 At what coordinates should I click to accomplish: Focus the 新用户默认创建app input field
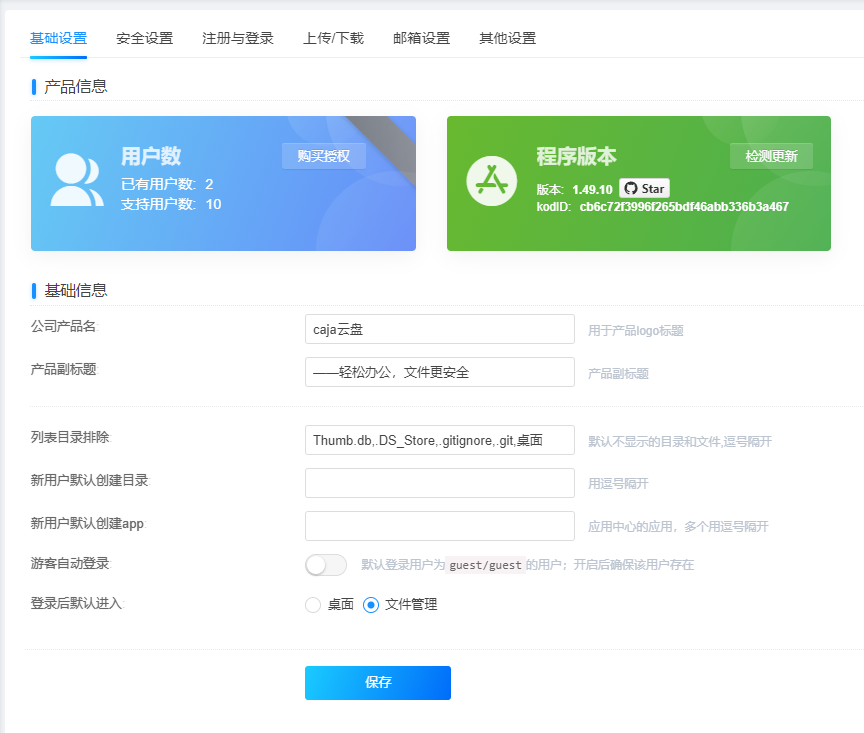tap(439, 526)
